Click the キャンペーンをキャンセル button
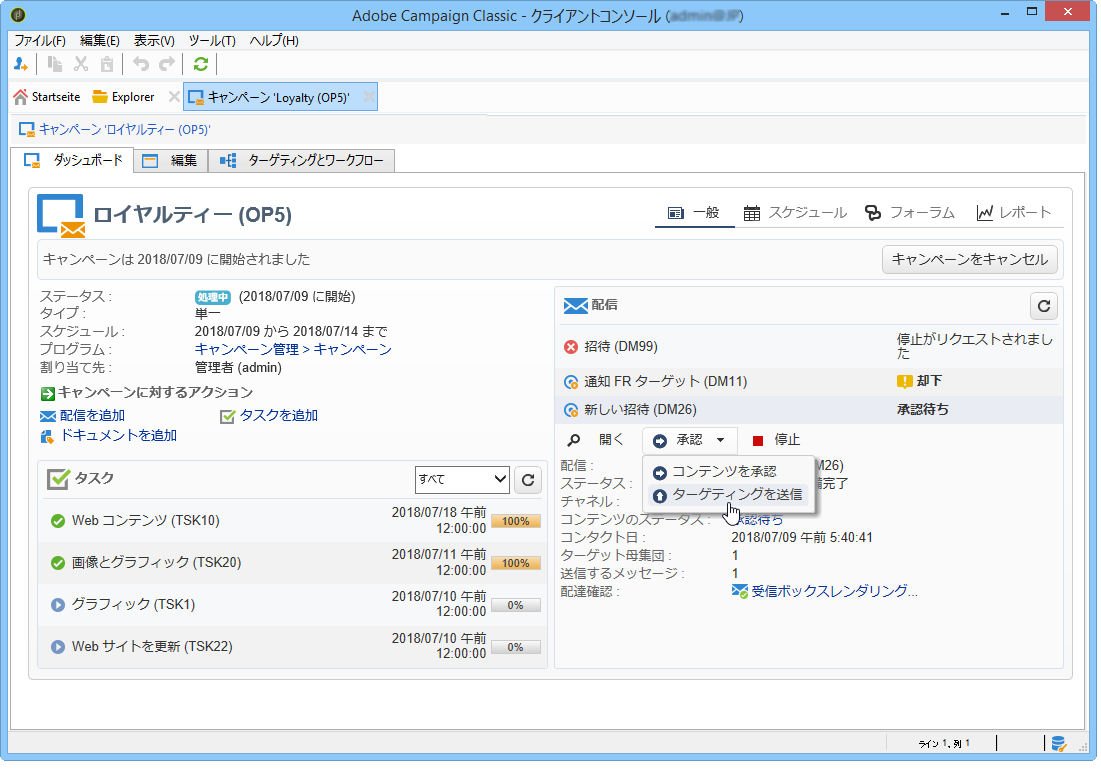The image size is (1101, 770). point(969,260)
